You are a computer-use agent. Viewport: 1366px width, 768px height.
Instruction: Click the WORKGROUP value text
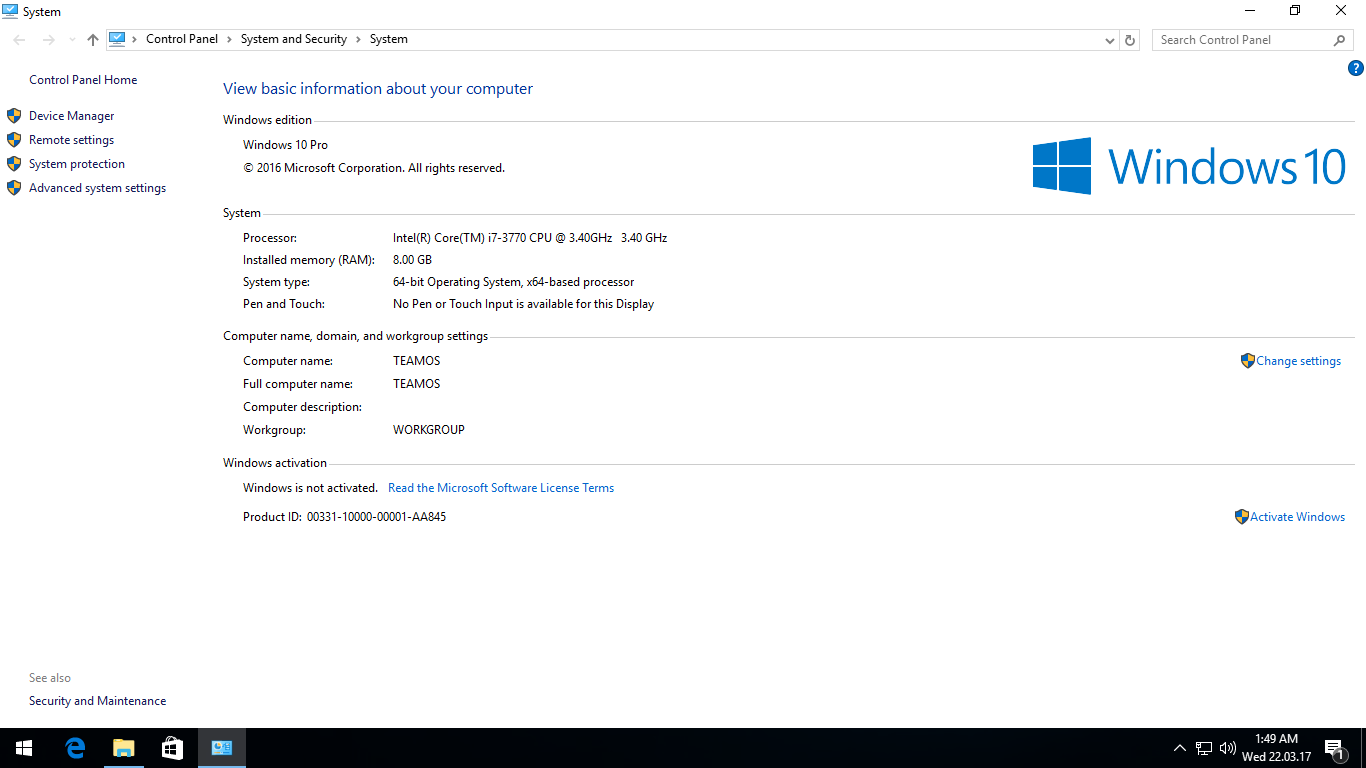click(429, 430)
